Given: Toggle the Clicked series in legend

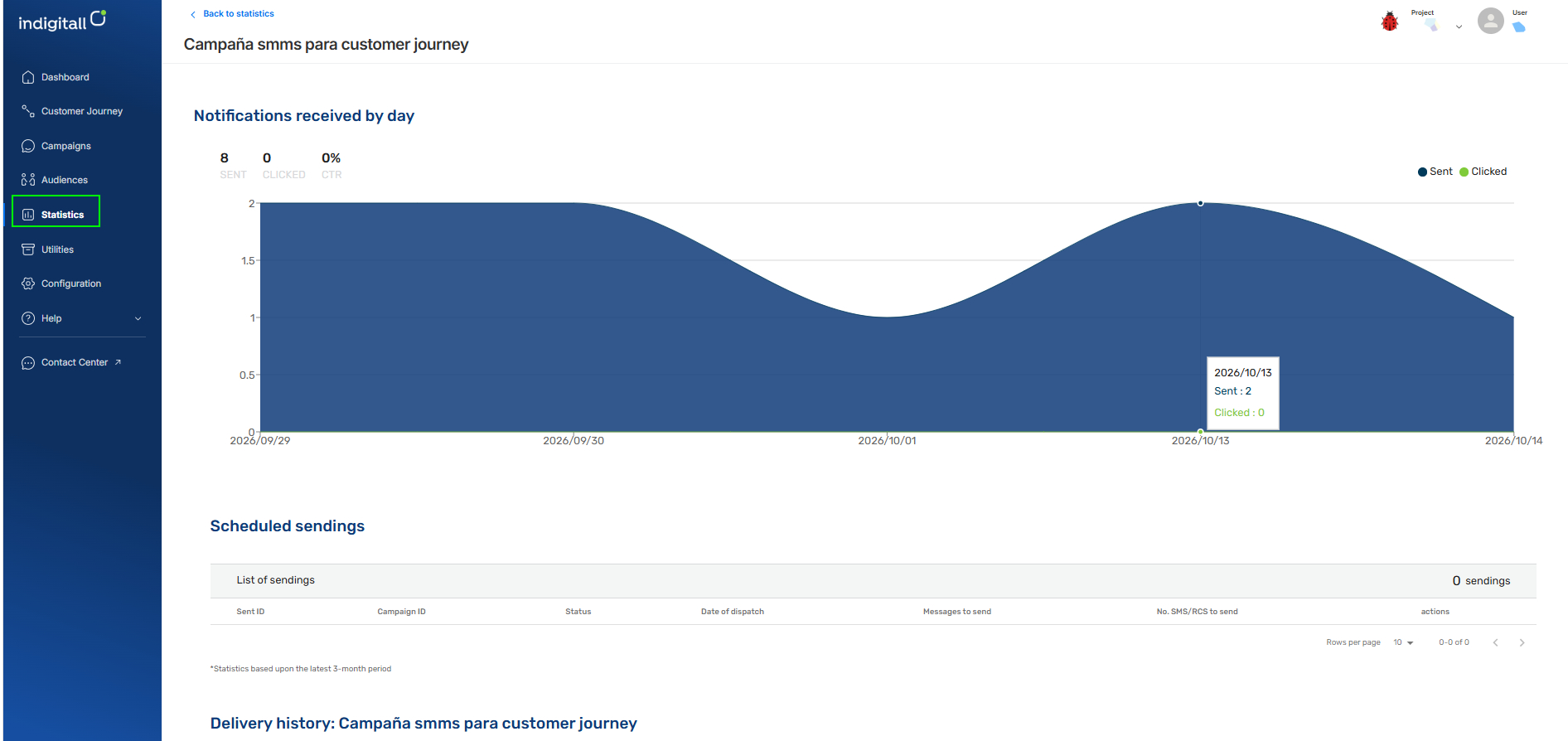Looking at the screenshot, I should point(1483,172).
